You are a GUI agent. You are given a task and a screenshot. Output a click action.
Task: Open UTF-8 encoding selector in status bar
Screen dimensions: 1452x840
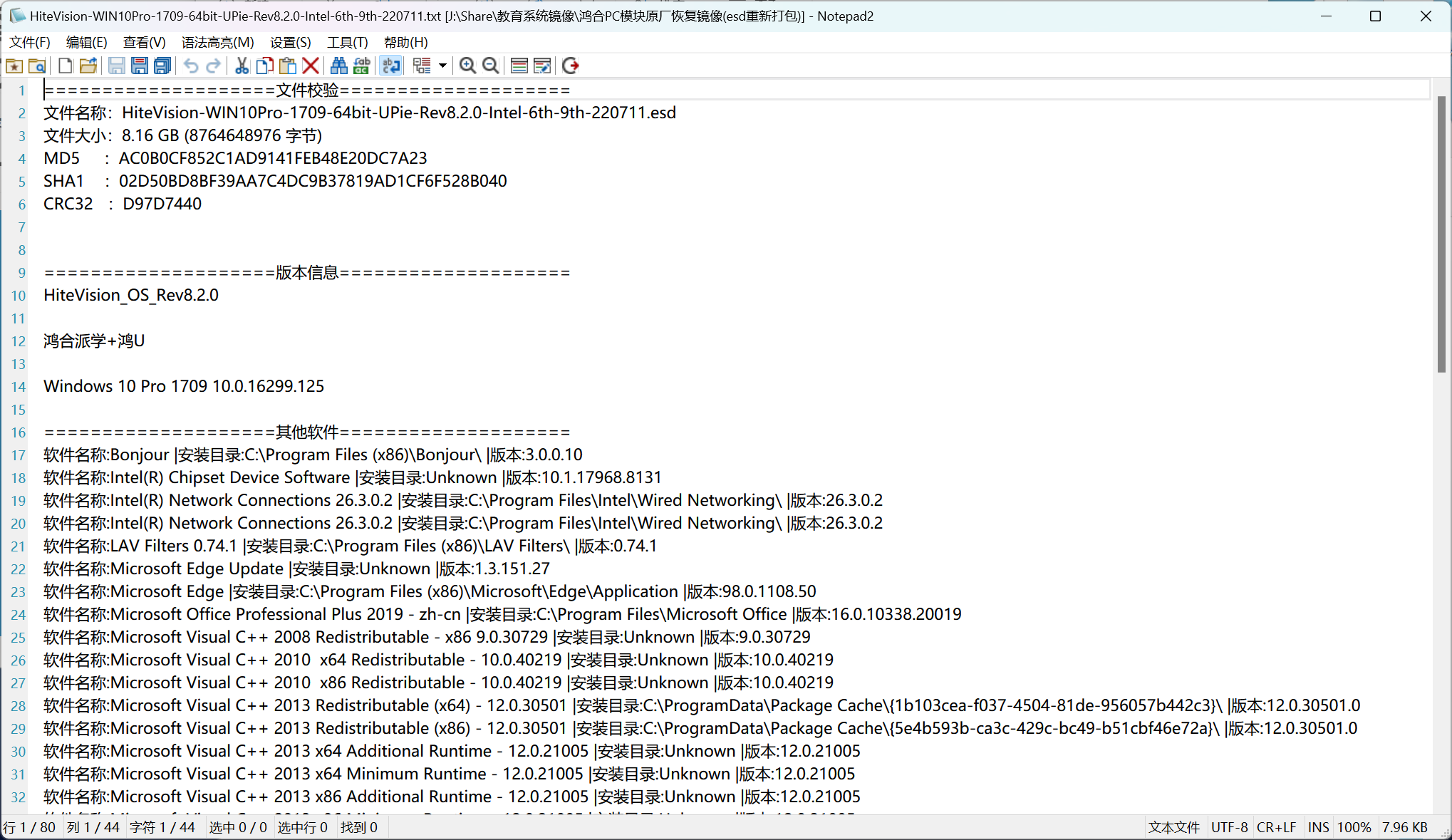click(1229, 827)
